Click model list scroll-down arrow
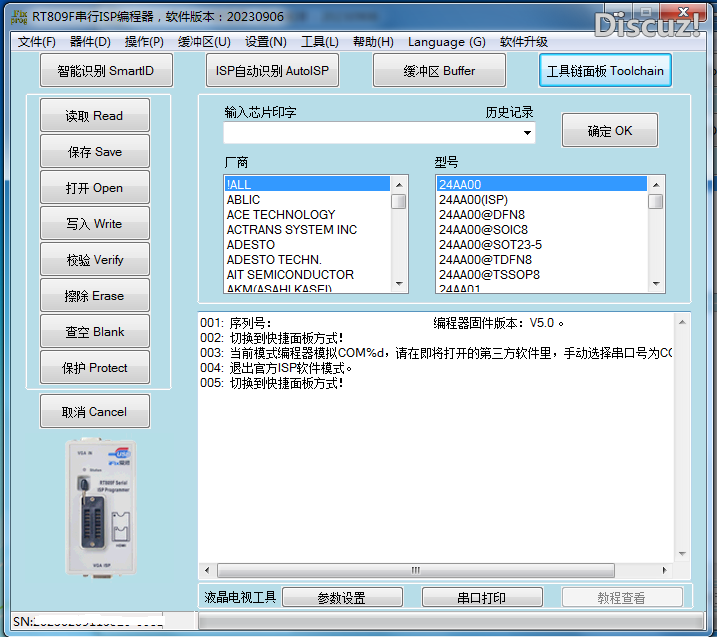The width and height of the screenshot is (717, 637). click(x=656, y=284)
